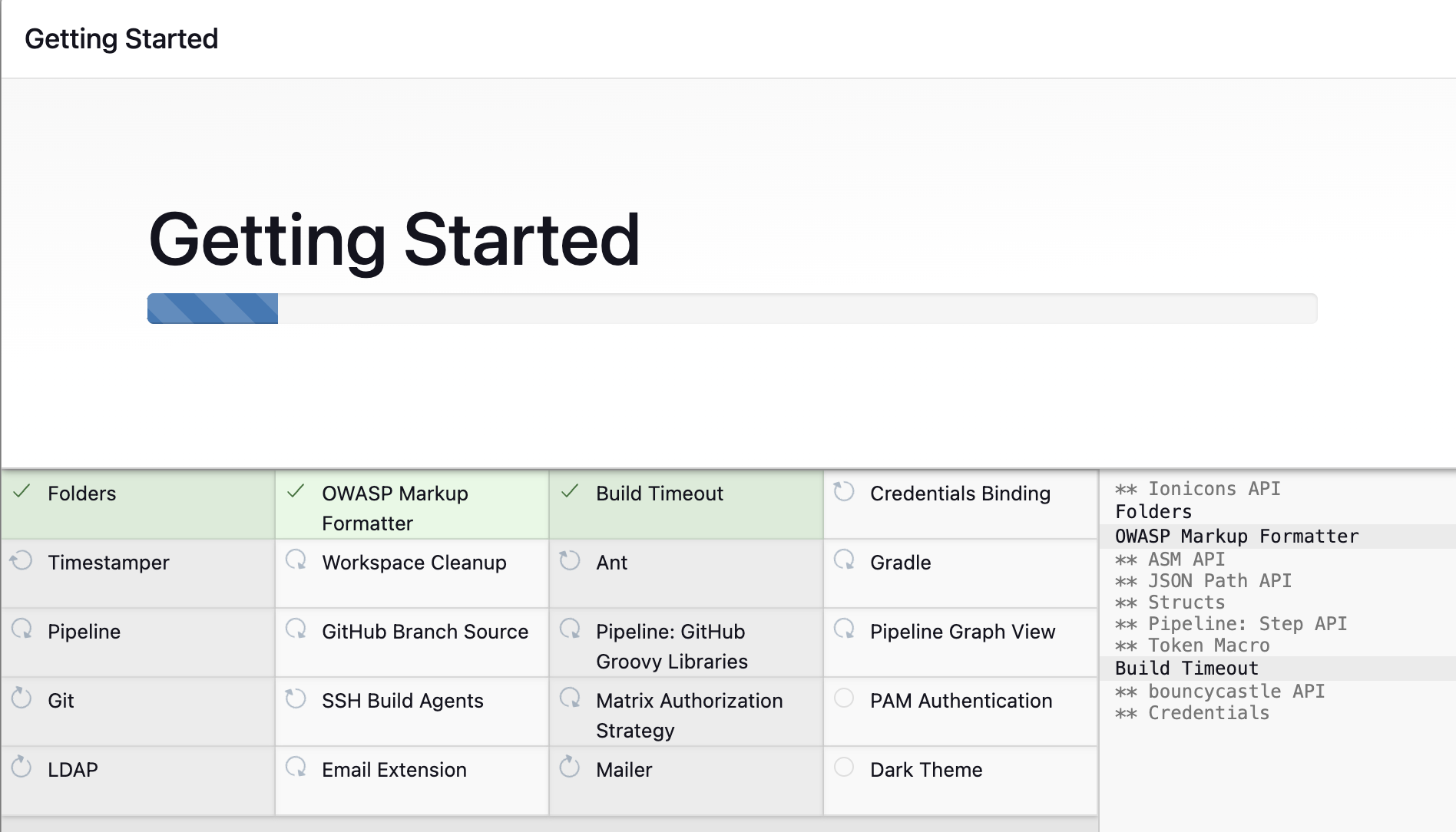Screen dimensions: 1456x832
Task: Click the '** Ionicons API' log entry
Action: point(1197,489)
